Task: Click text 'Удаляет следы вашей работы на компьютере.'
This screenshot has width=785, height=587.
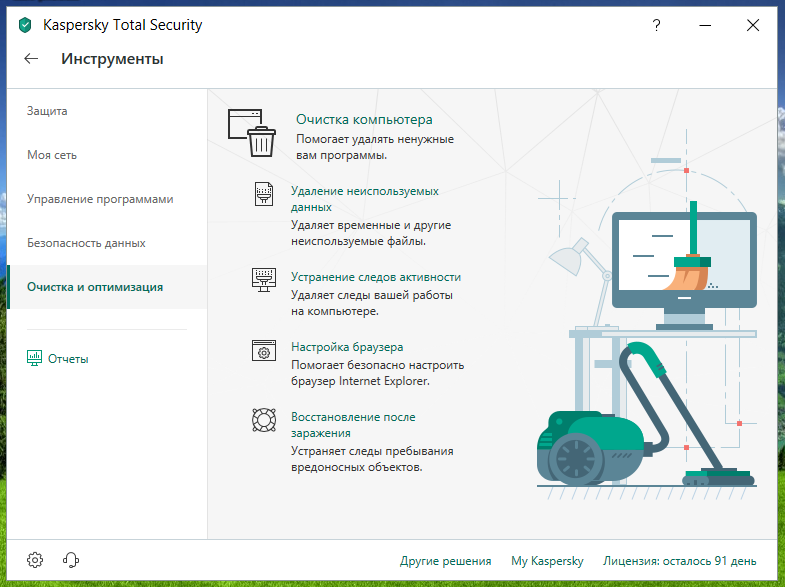Action: click(372, 303)
